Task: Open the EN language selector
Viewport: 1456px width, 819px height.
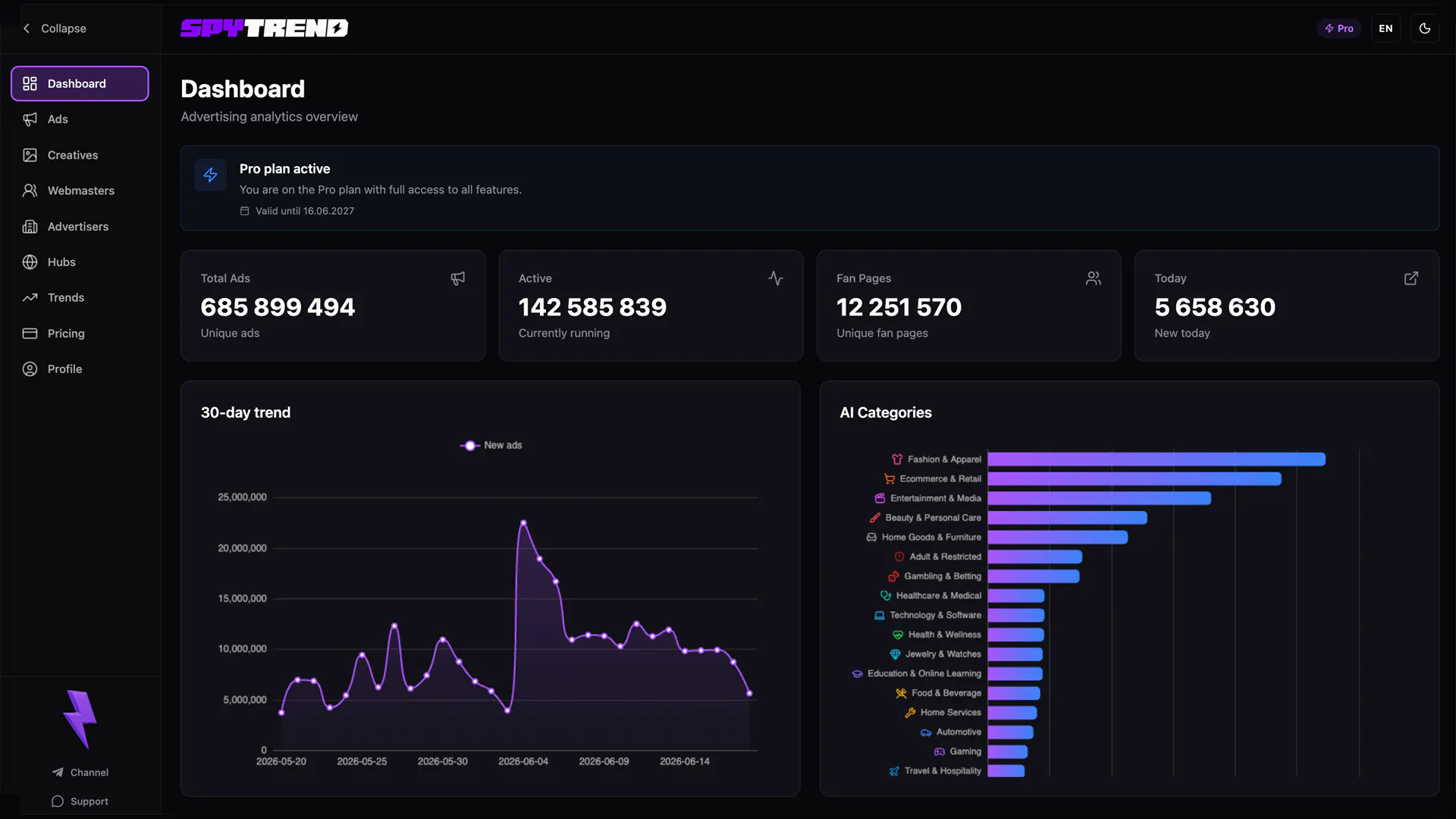Action: point(1385,28)
